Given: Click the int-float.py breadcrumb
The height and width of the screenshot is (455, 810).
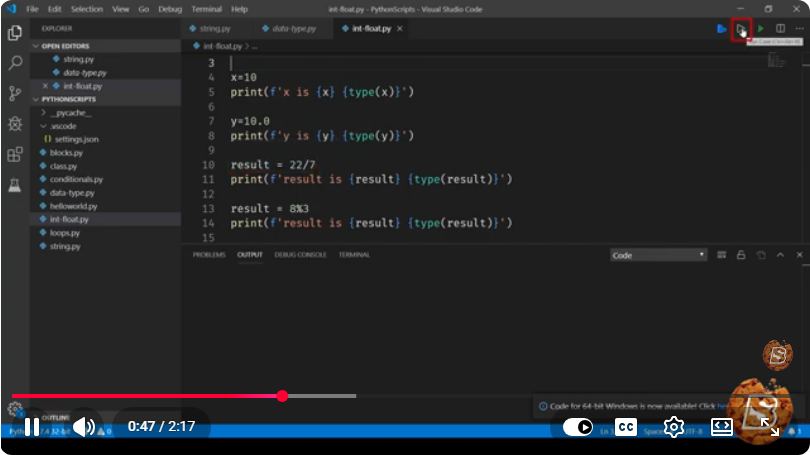Looking at the screenshot, I should (x=222, y=46).
